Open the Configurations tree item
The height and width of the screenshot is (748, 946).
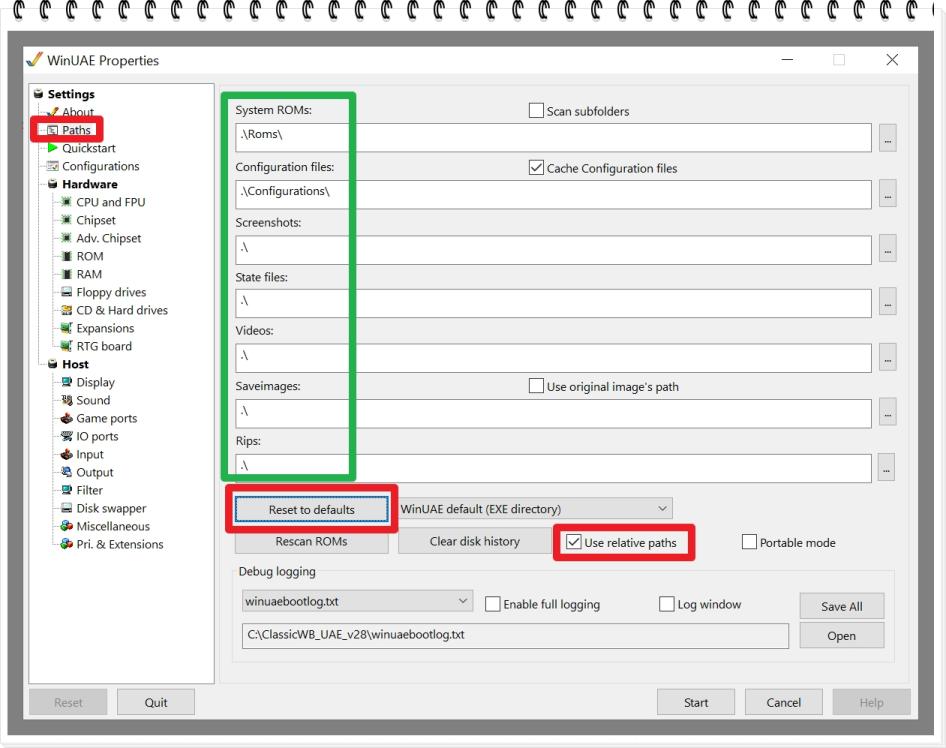[100, 166]
